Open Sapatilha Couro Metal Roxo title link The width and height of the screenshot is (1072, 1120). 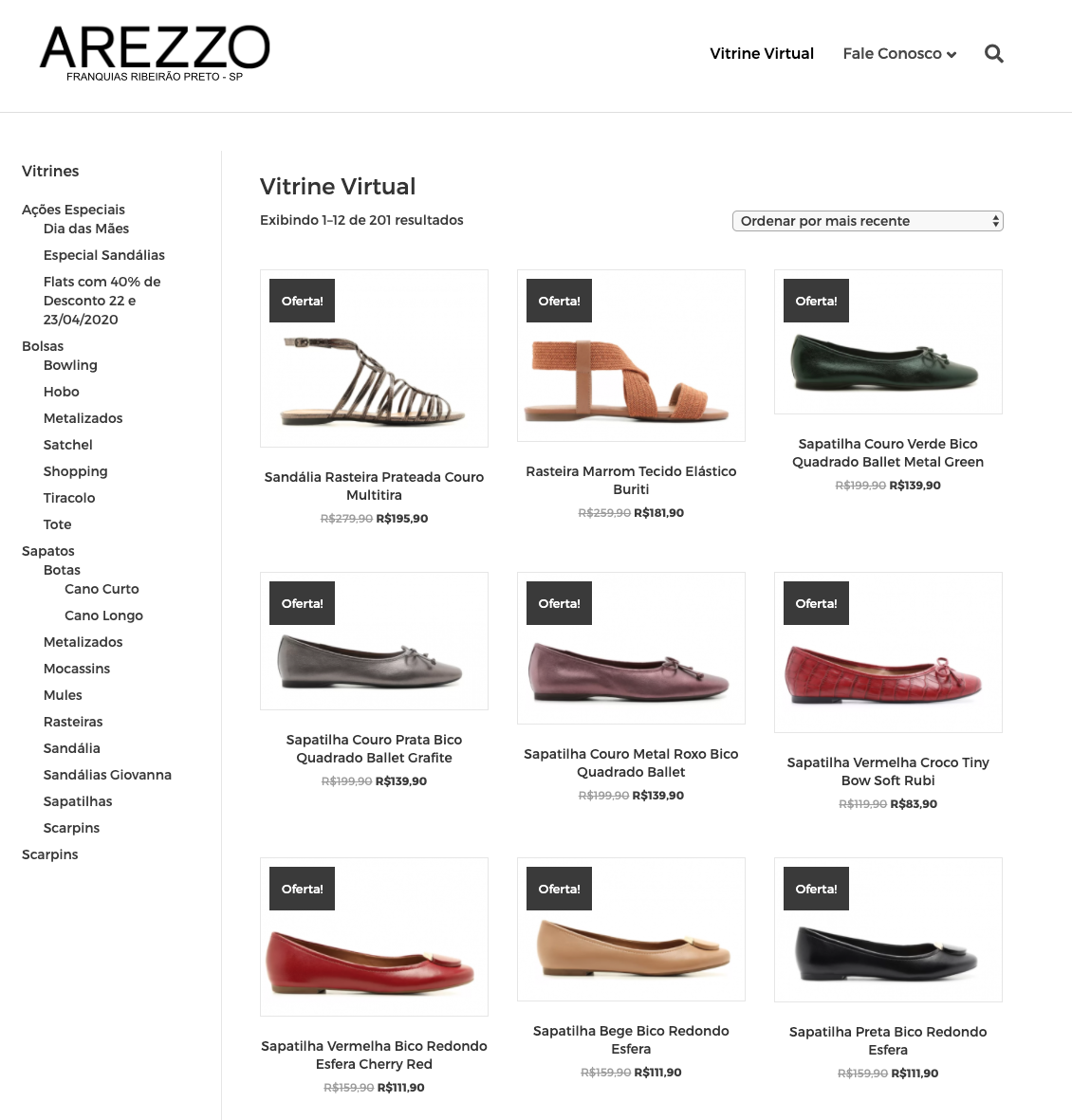pos(631,762)
